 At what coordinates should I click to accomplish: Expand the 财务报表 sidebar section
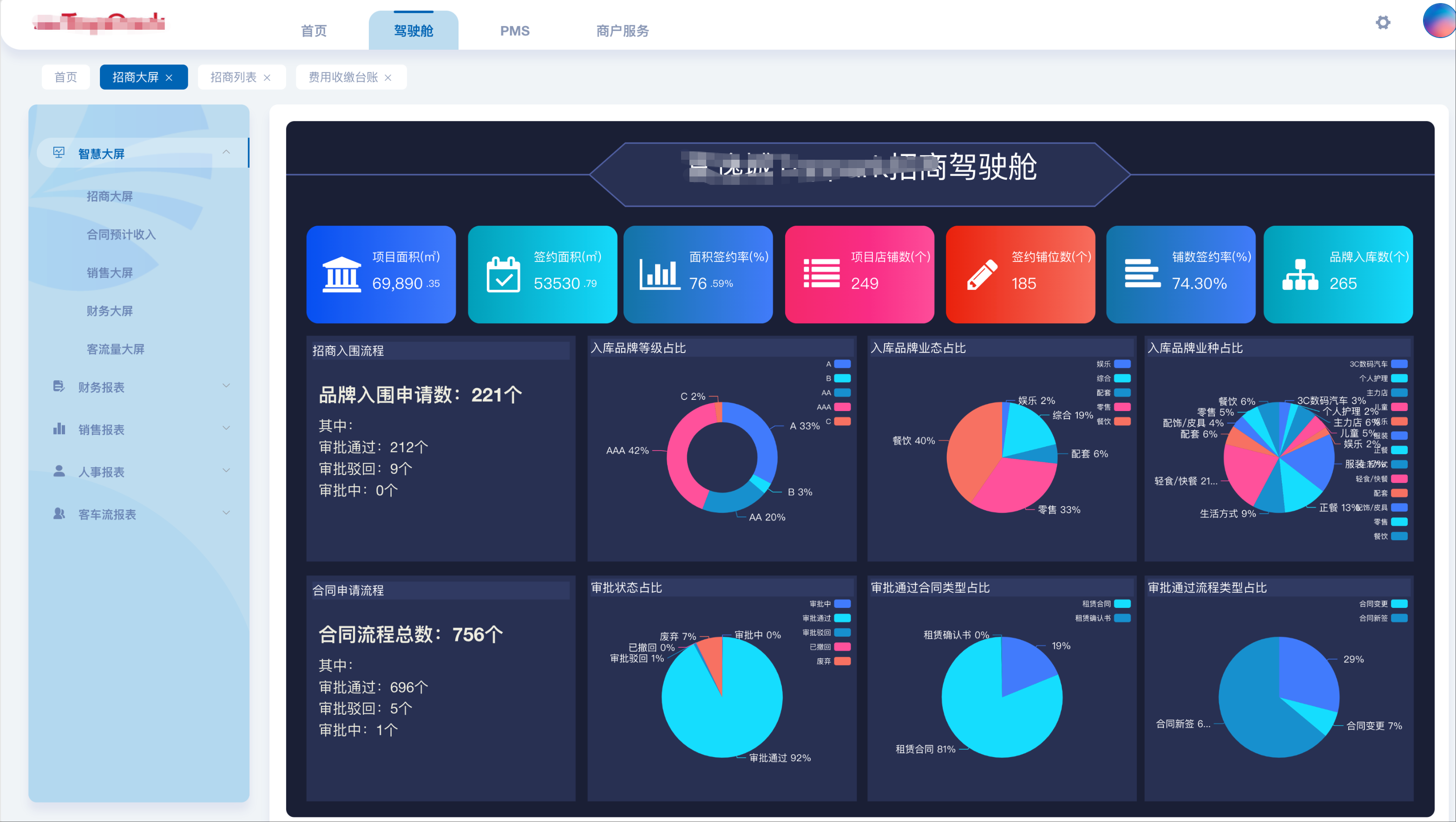(226, 385)
